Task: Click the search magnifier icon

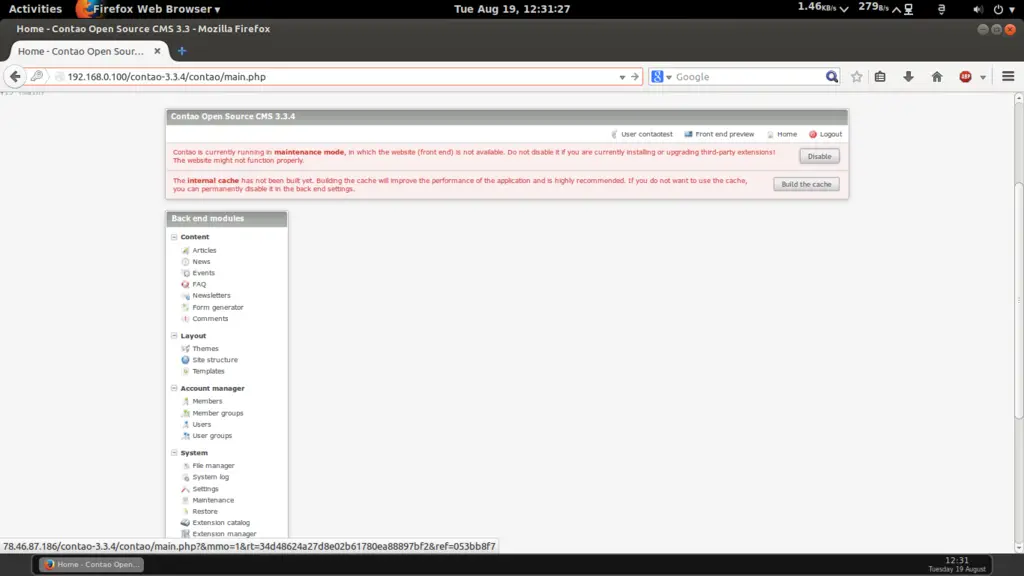Action: [831, 76]
